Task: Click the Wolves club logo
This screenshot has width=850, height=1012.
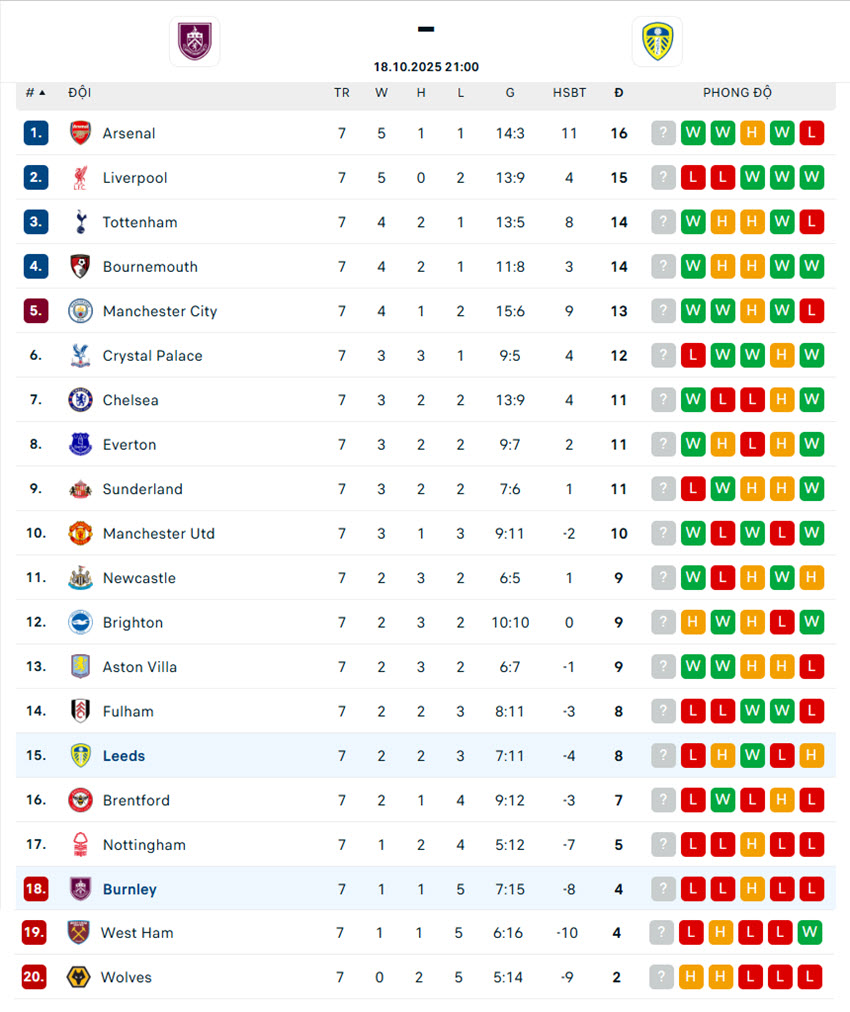Action: pyautogui.click(x=78, y=977)
